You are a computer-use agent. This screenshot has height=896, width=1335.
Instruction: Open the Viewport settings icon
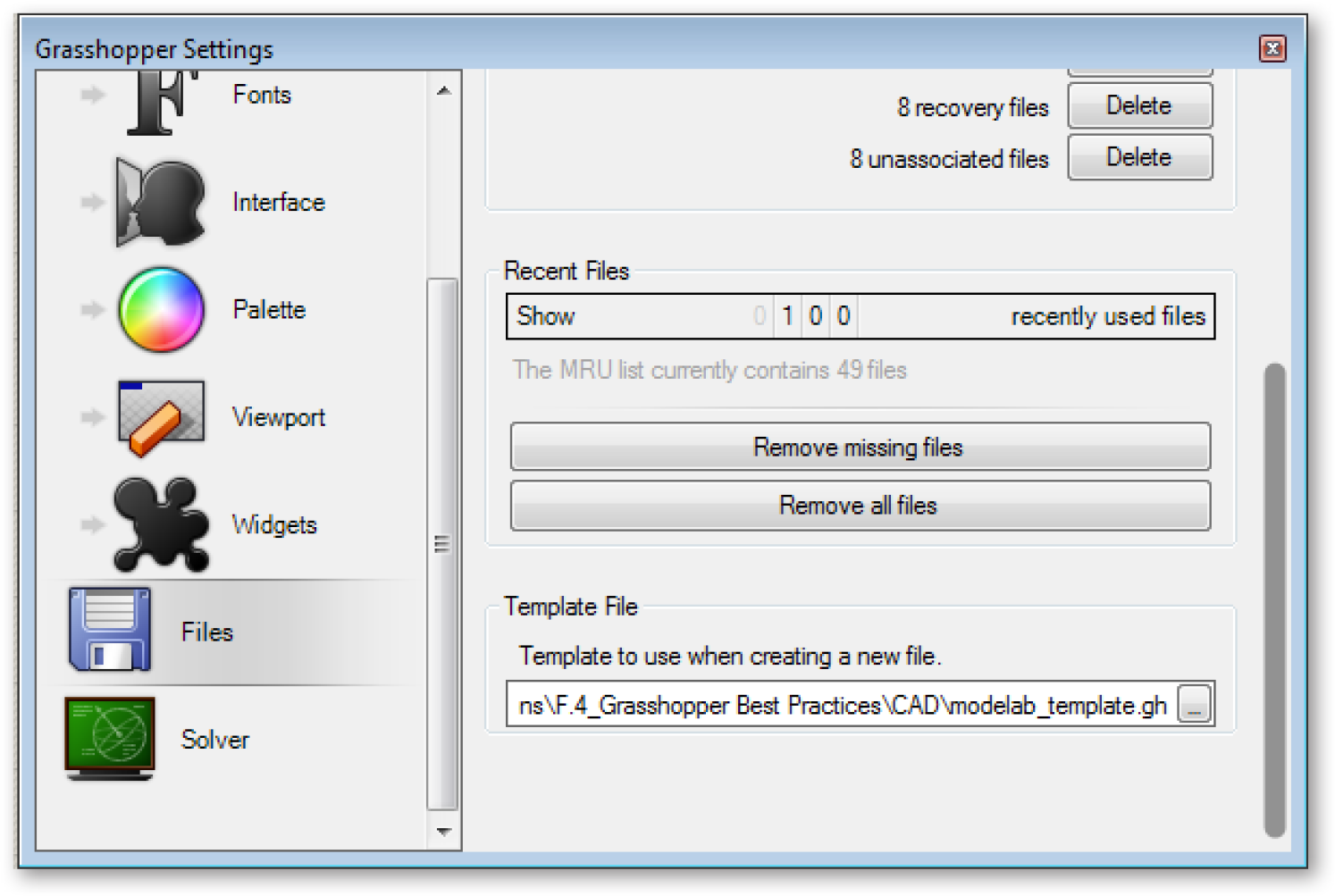161,417
